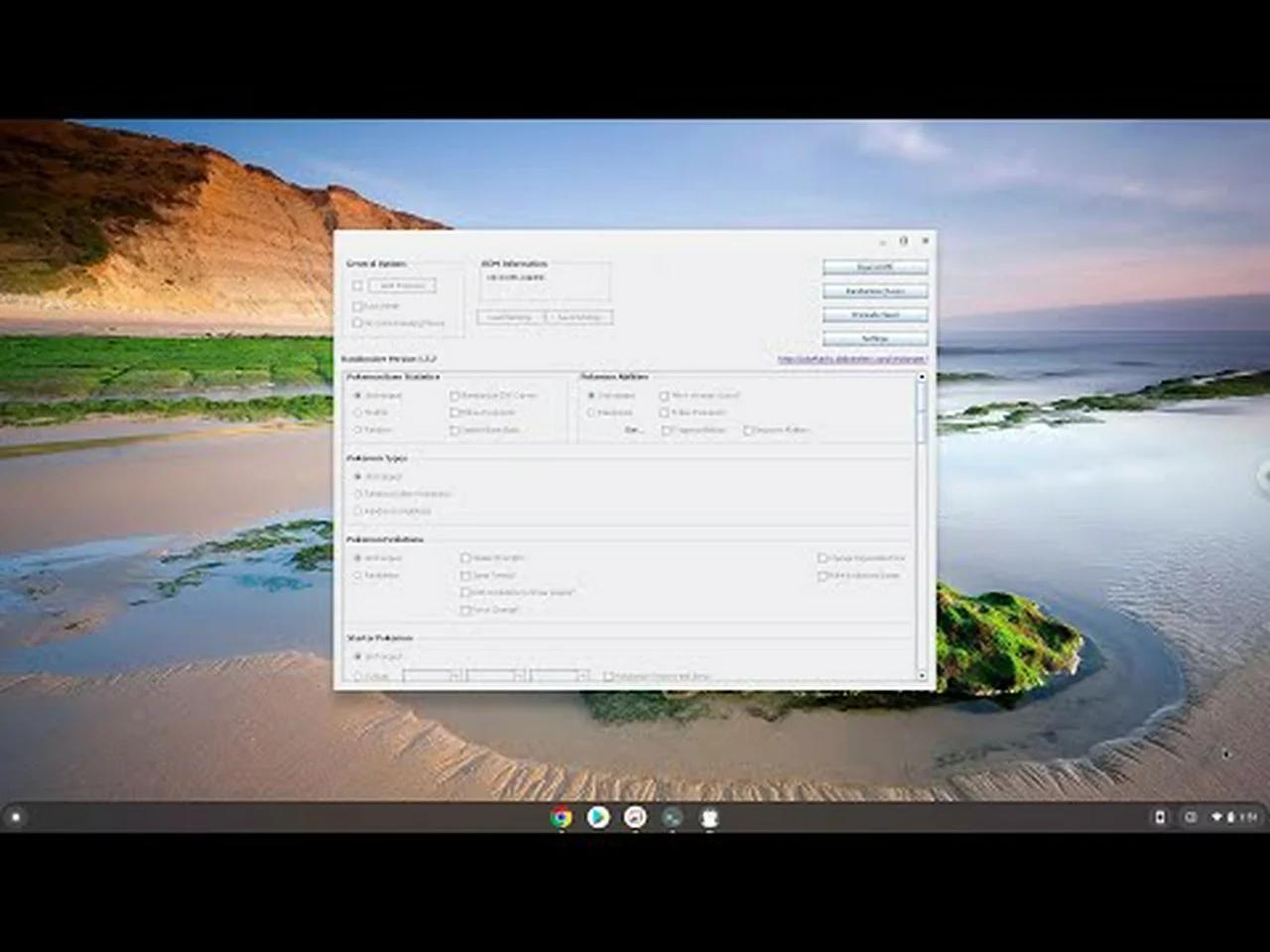Open Google Chrome from the shelf
The image size is (1270, 952).
click(562, 817)
